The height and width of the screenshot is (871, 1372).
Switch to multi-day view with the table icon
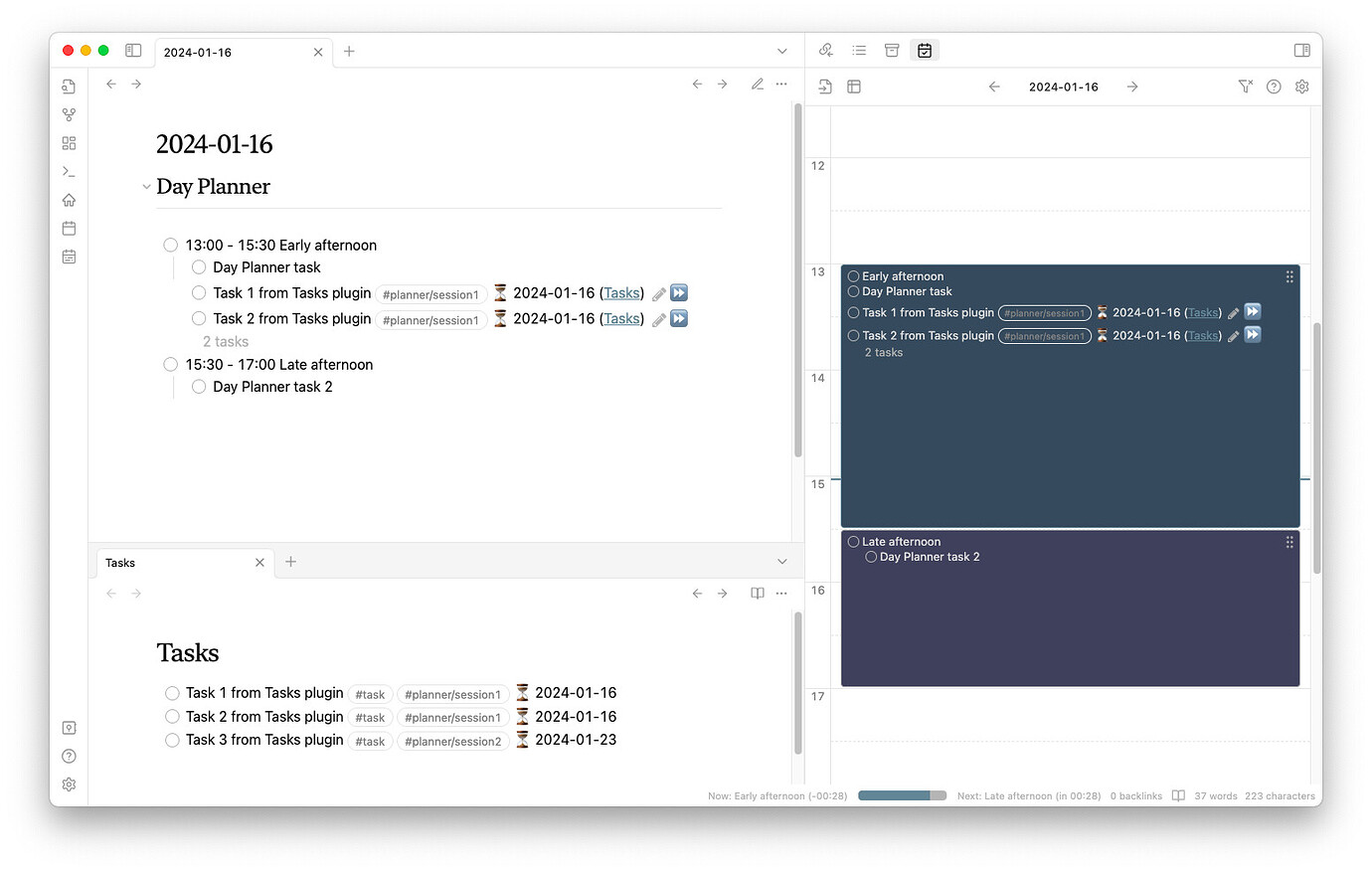[x=854, y=87]
